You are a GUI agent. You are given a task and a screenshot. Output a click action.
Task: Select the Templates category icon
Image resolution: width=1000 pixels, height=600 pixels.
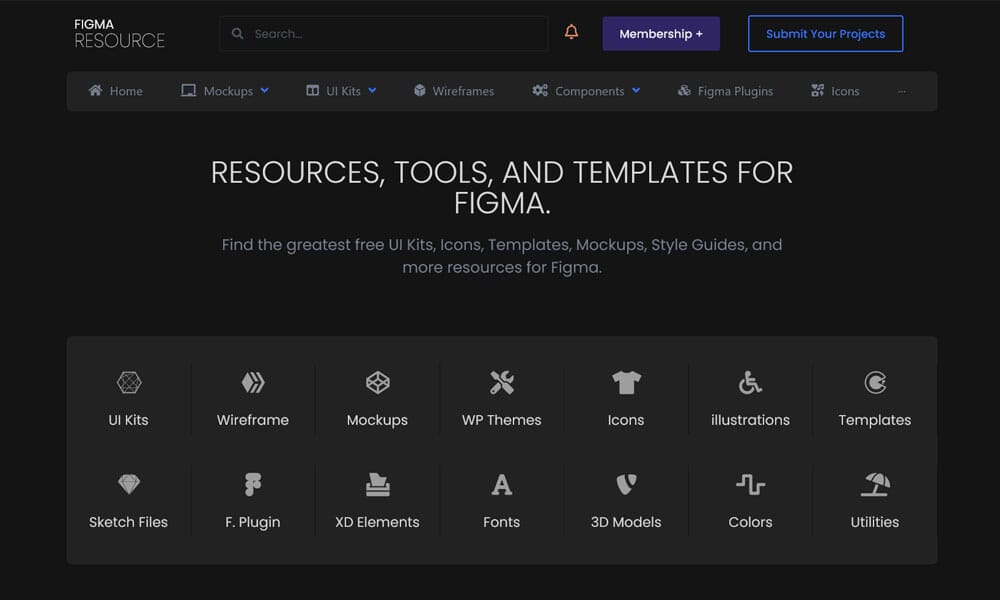pyautogui.click(x=875, y=383)
